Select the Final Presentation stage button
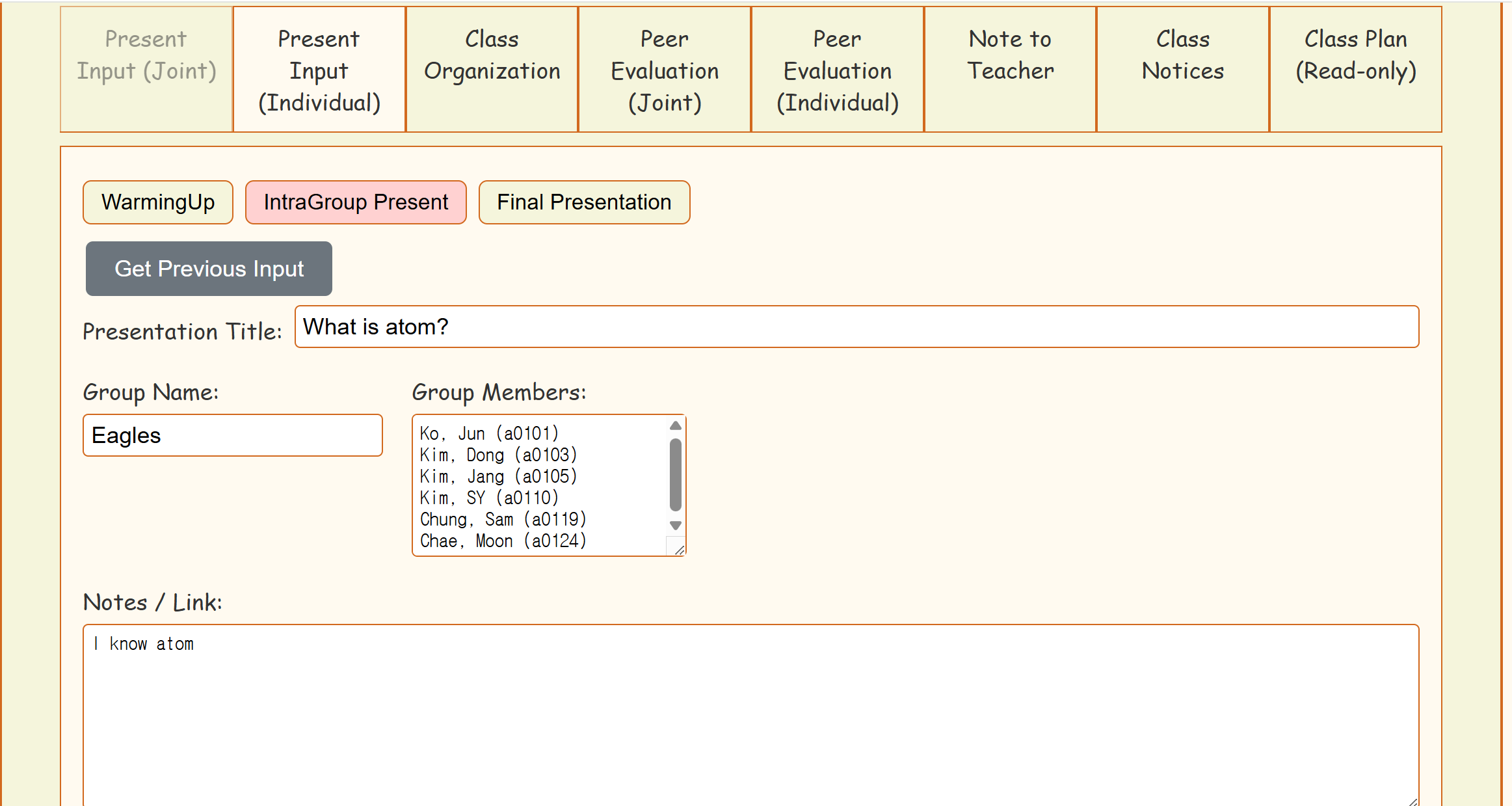1512x806 pixels. (584, 202)
